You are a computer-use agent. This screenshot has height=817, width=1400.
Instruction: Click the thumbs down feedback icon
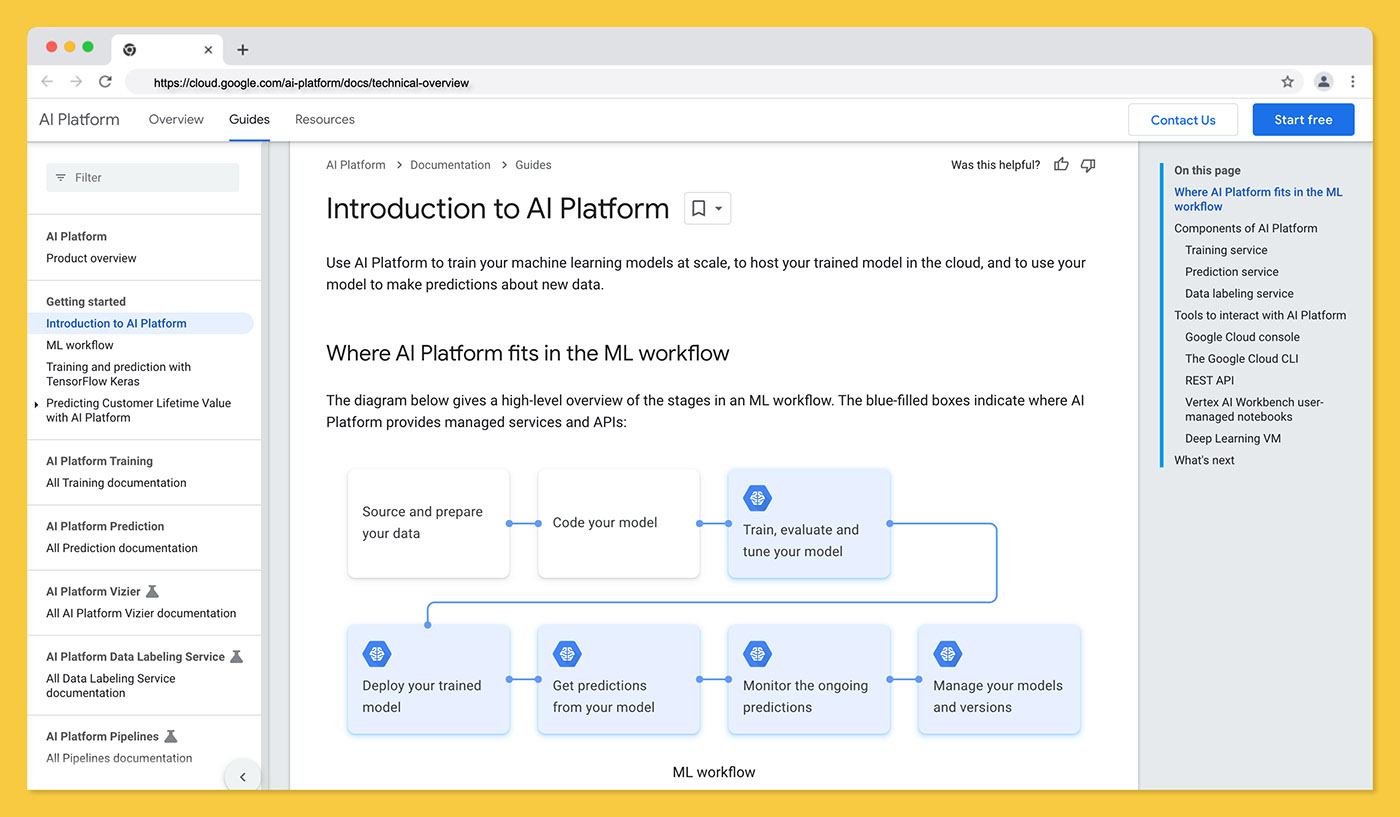tap(1087, 164)
